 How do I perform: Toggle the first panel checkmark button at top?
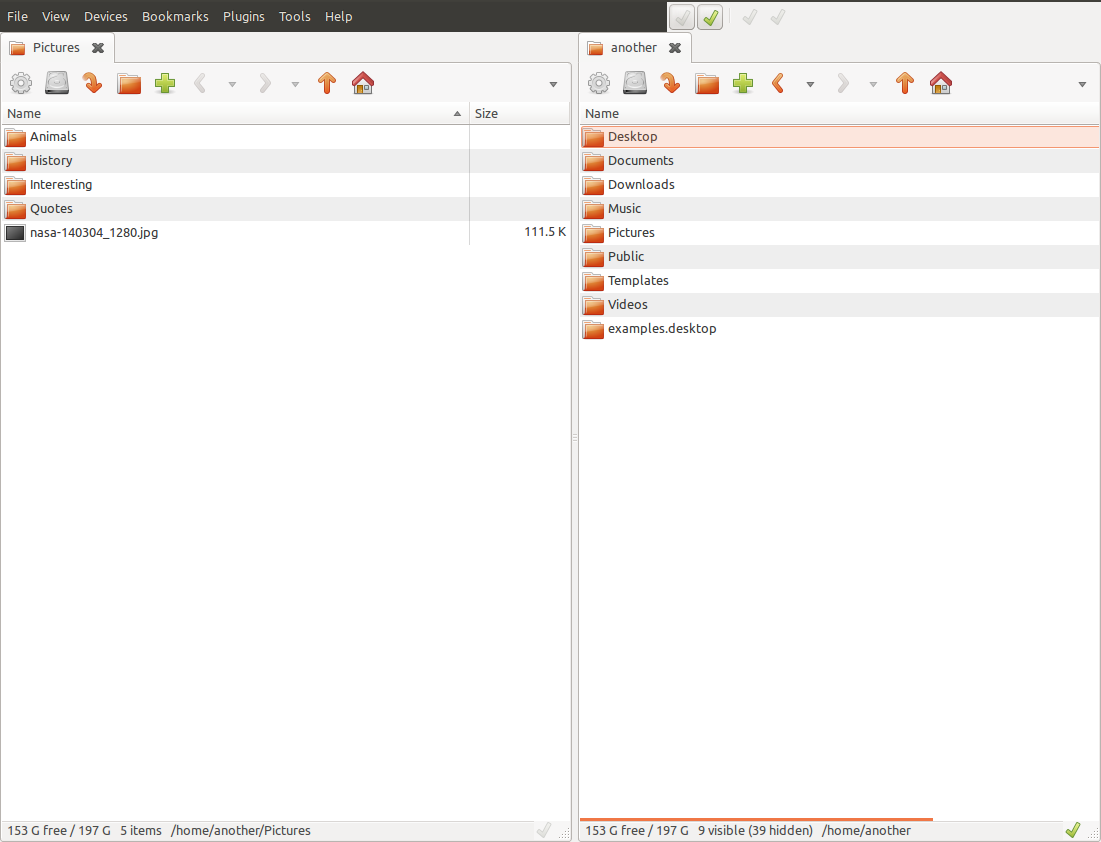682,17
